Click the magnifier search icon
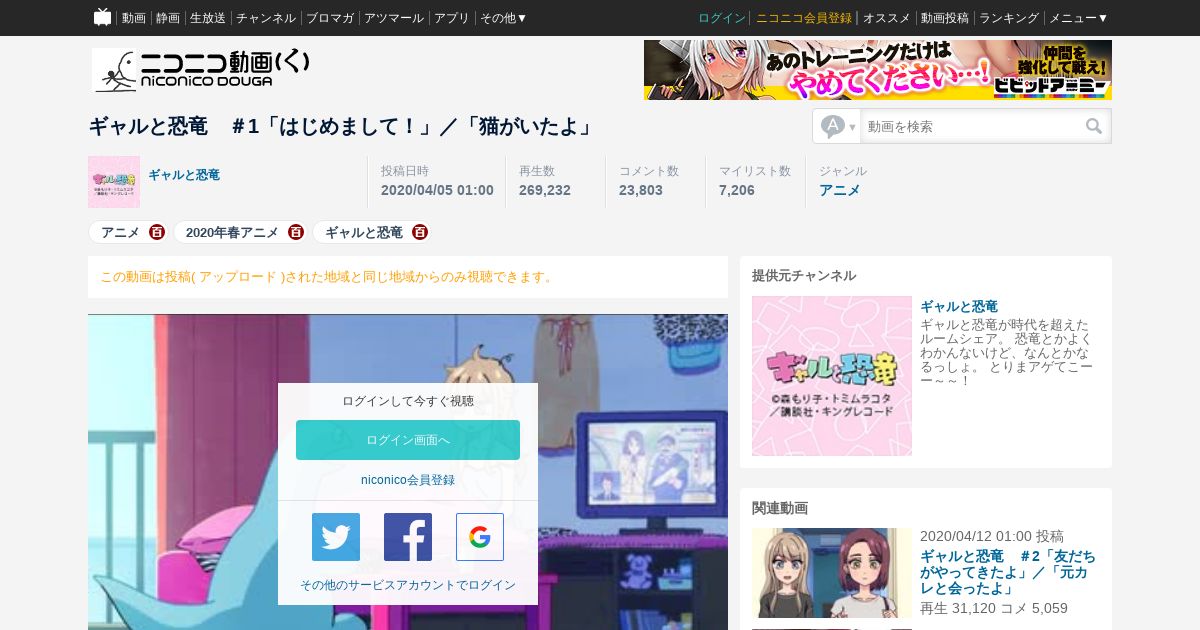This screenshot has width=1200, height=630. pyautogui.click(x=1094, y=126)
